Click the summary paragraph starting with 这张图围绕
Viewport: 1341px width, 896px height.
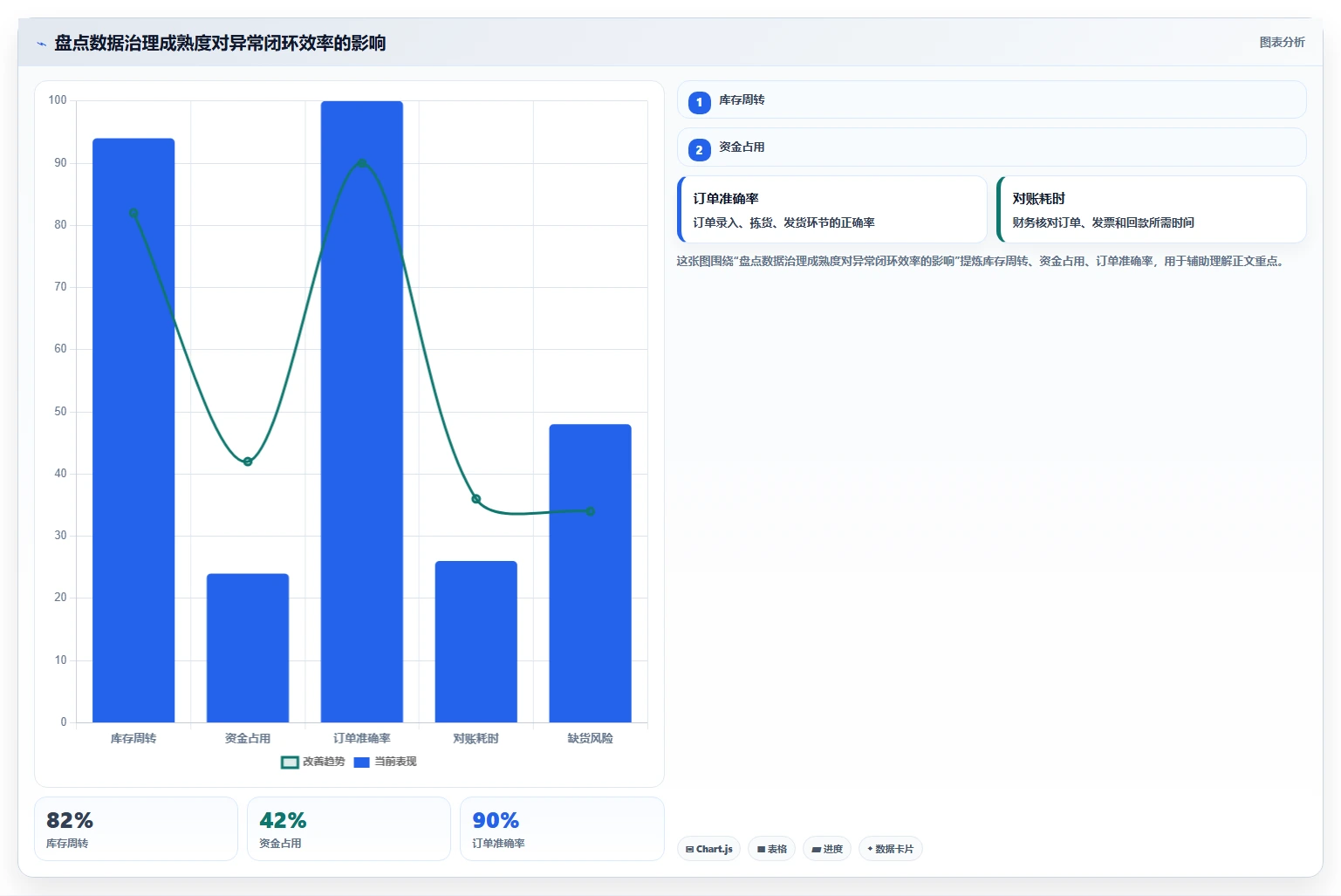pos(982,261)
